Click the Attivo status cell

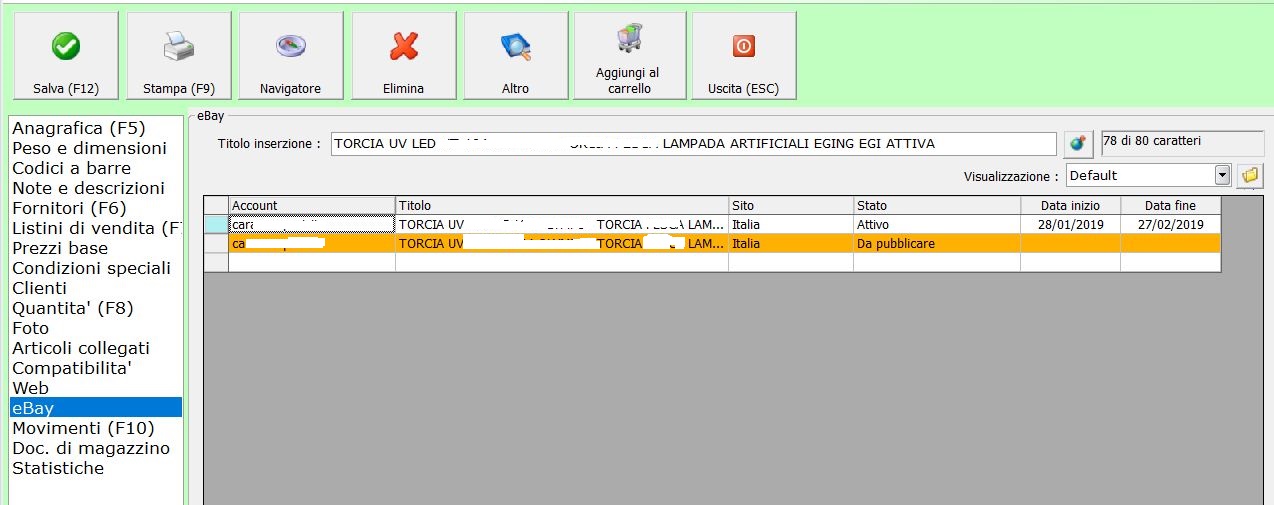[x=937, y=224]
